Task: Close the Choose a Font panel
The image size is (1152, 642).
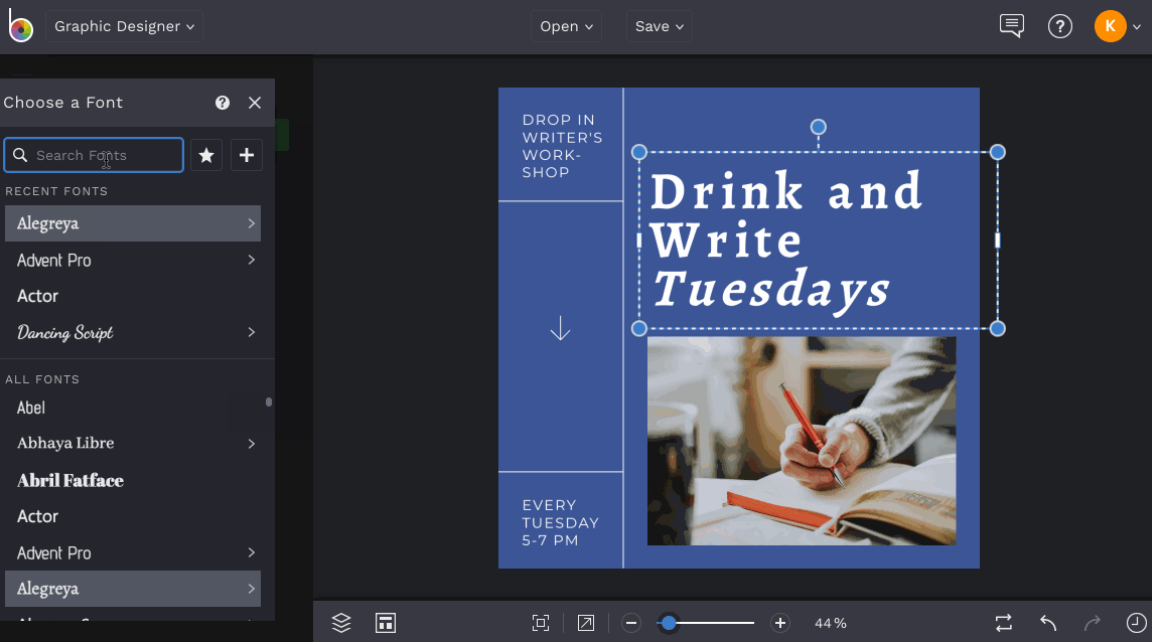Action: [x=255, y=103]
